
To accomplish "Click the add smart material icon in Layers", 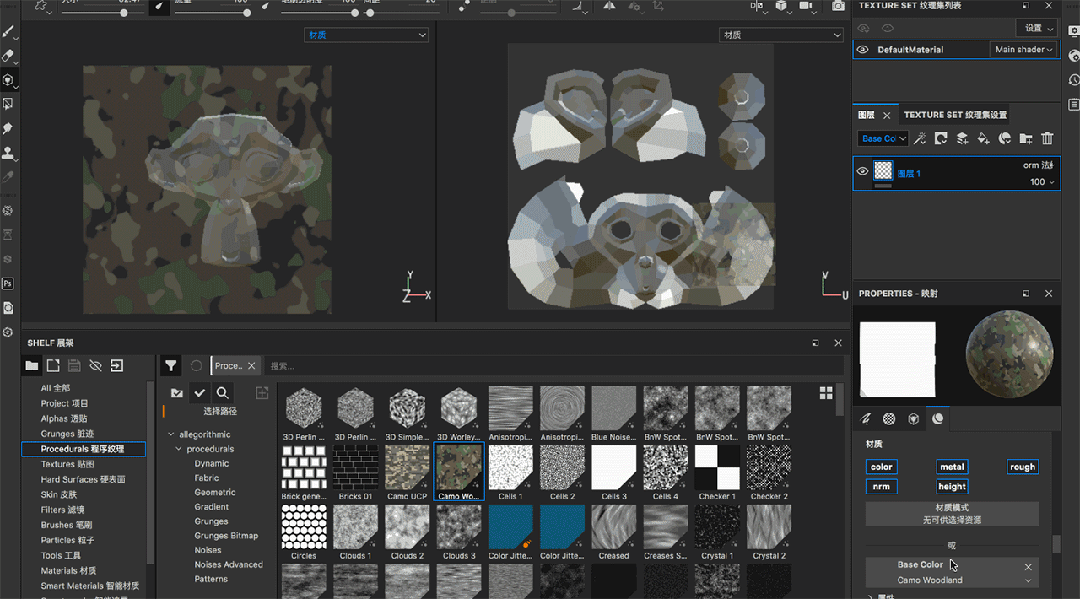I will click(x=1005, y=138).
